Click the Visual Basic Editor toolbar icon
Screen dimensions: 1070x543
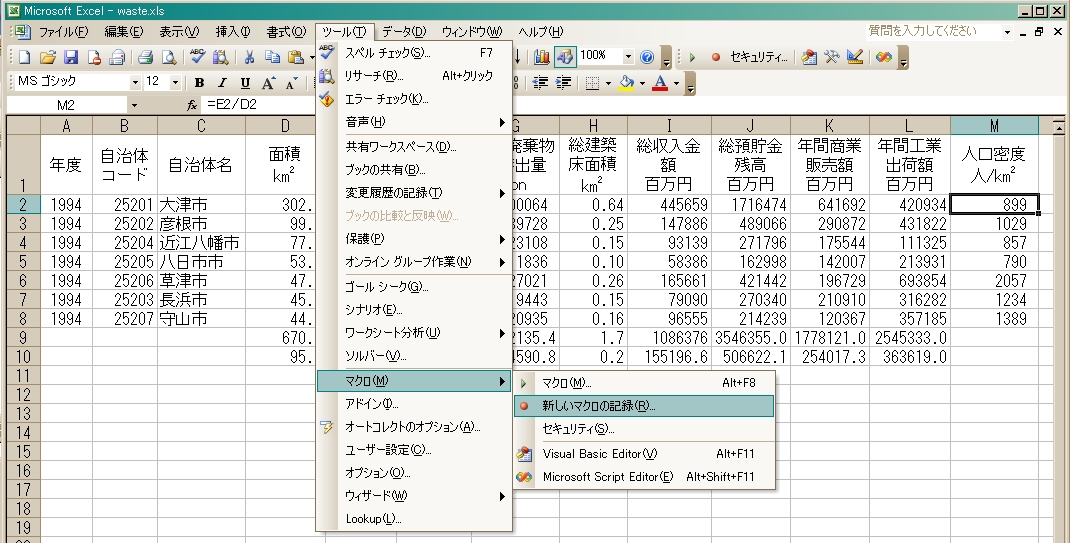[808, 57]
